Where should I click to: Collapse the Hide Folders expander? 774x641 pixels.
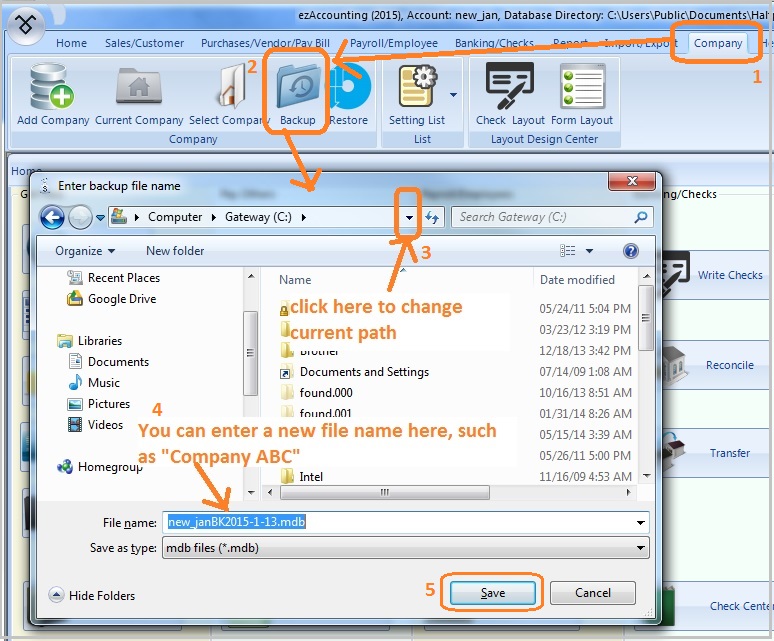coord(56,595)
